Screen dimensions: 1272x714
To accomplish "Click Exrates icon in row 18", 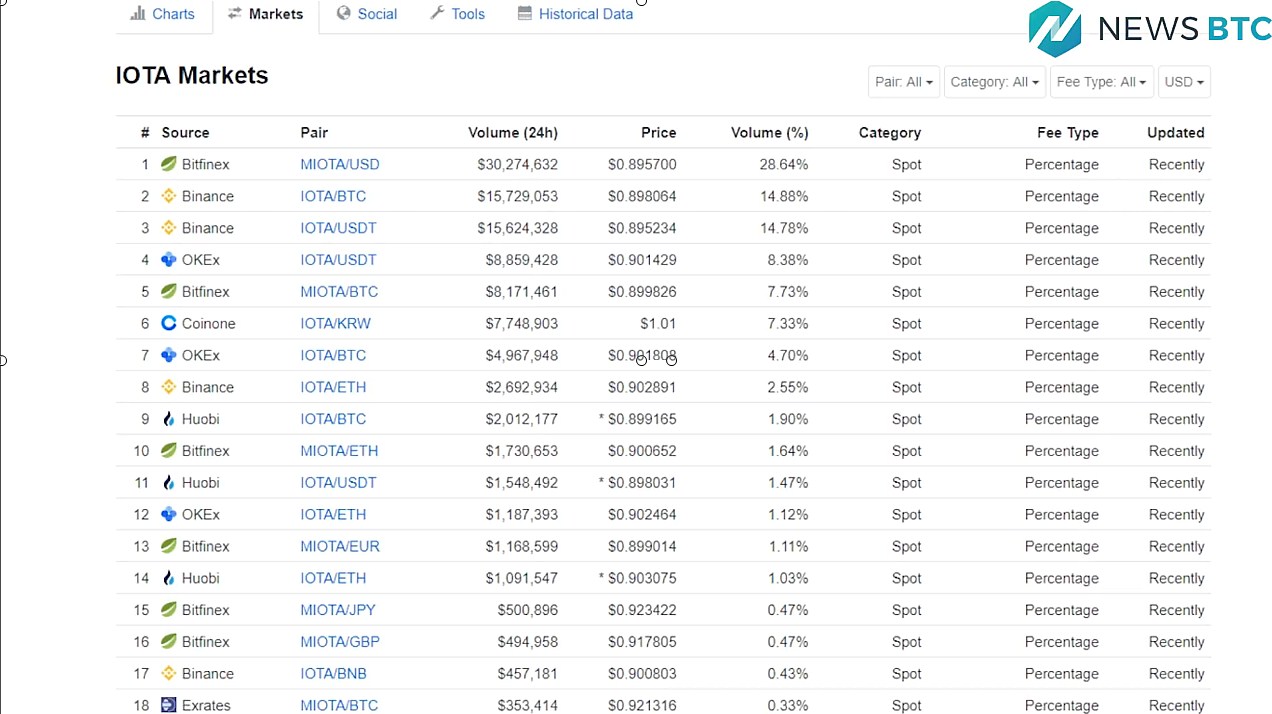I will pos(169,705).
